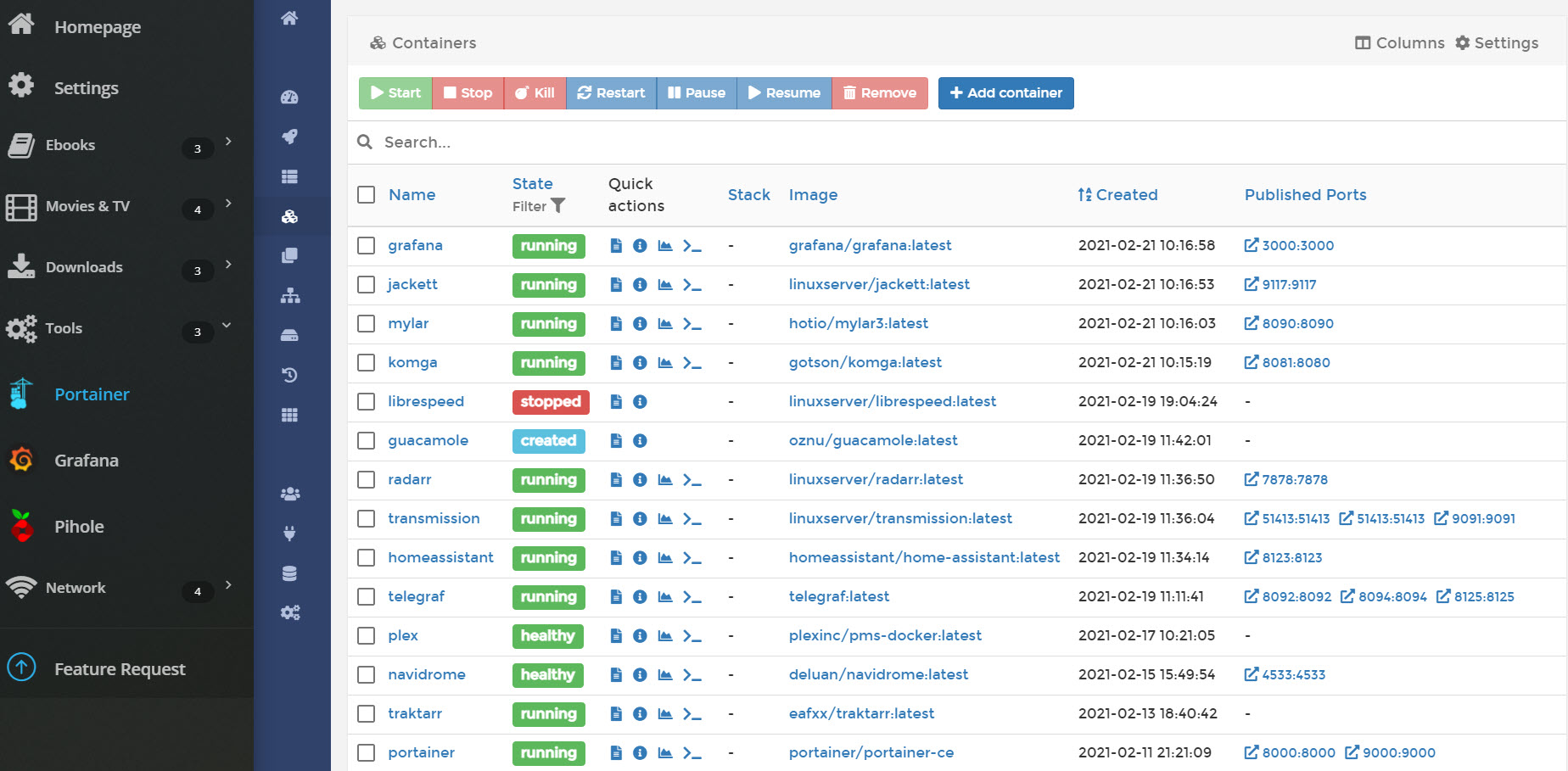Image resolution: width=1568 pixels, height=771 pixels.
Task: Select the librespeed container checkbox
Action: pyautogui.click(x=367, y=402)
